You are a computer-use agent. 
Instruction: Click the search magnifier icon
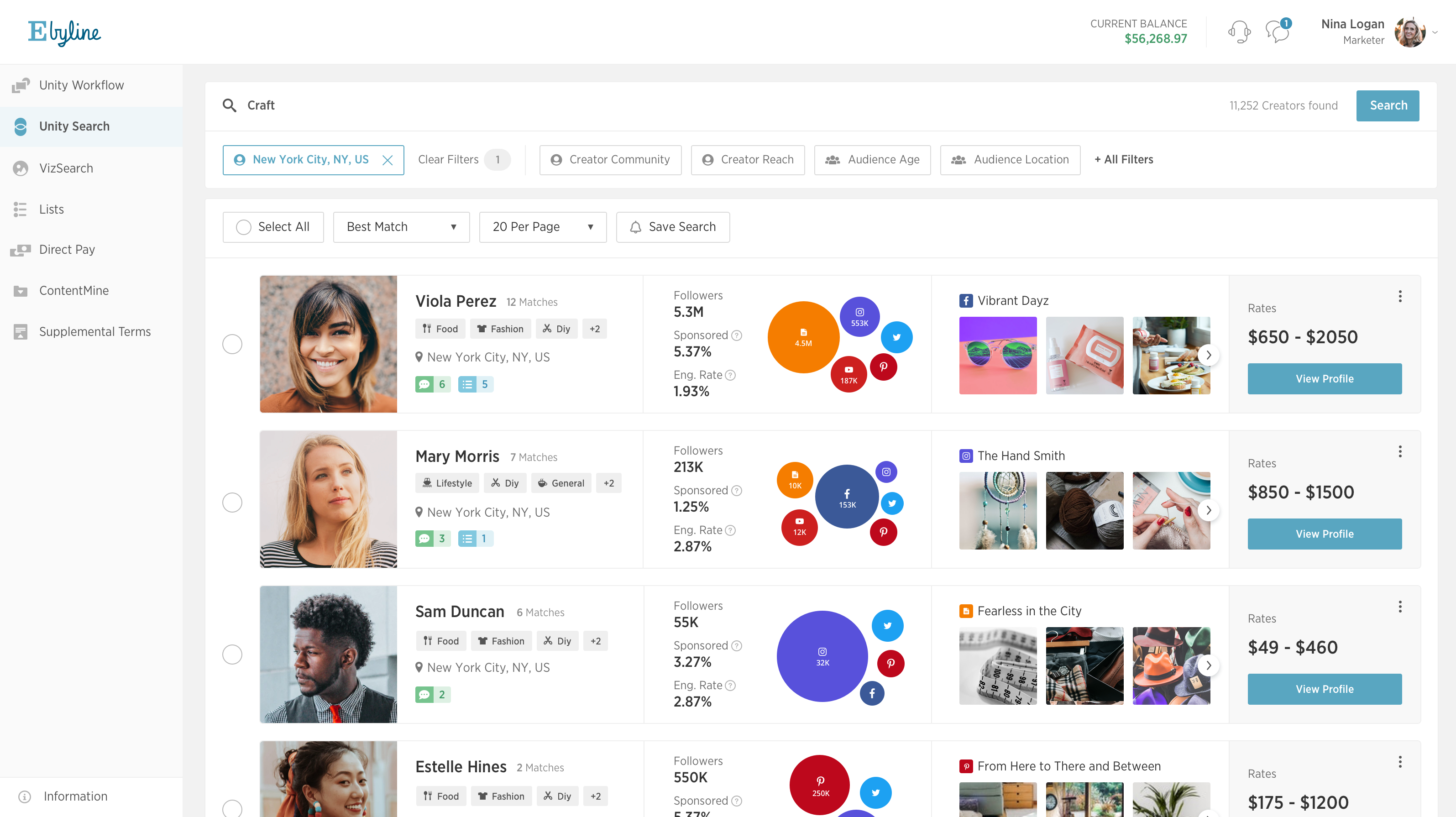pos(229,105)
